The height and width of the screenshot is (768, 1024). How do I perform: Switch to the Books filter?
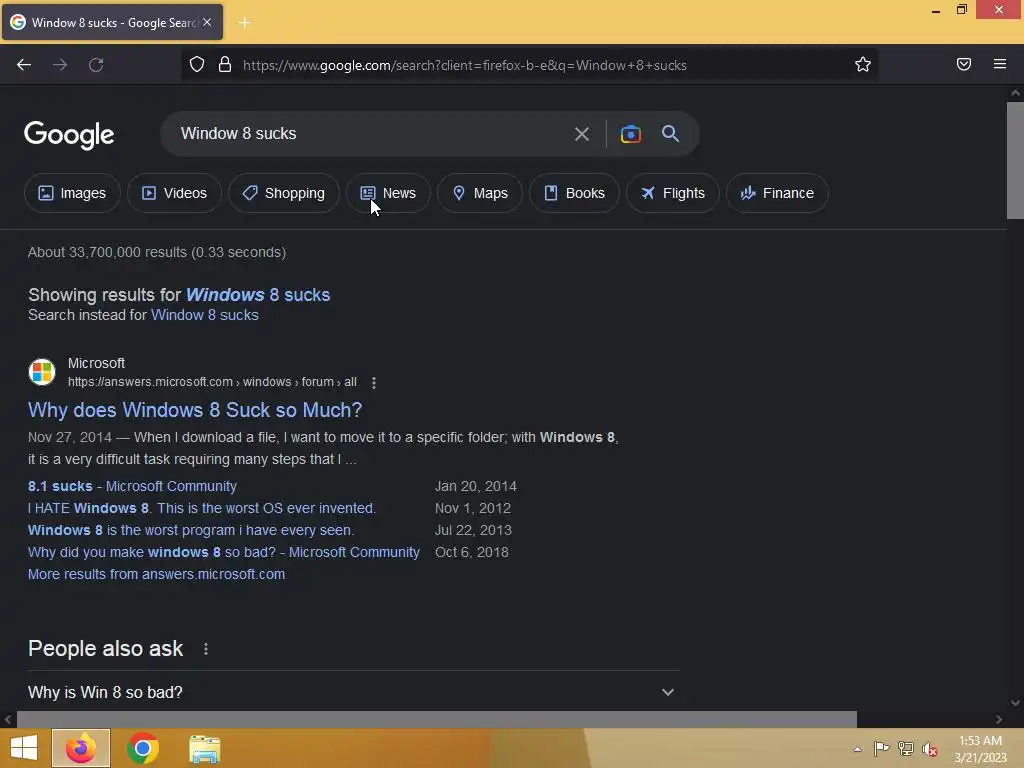coord(575,193)
